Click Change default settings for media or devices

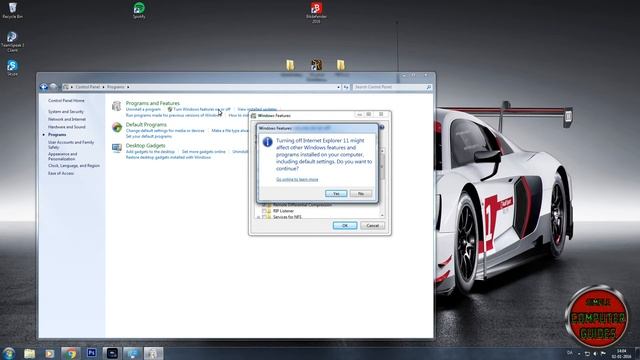(x=165, y=131)
